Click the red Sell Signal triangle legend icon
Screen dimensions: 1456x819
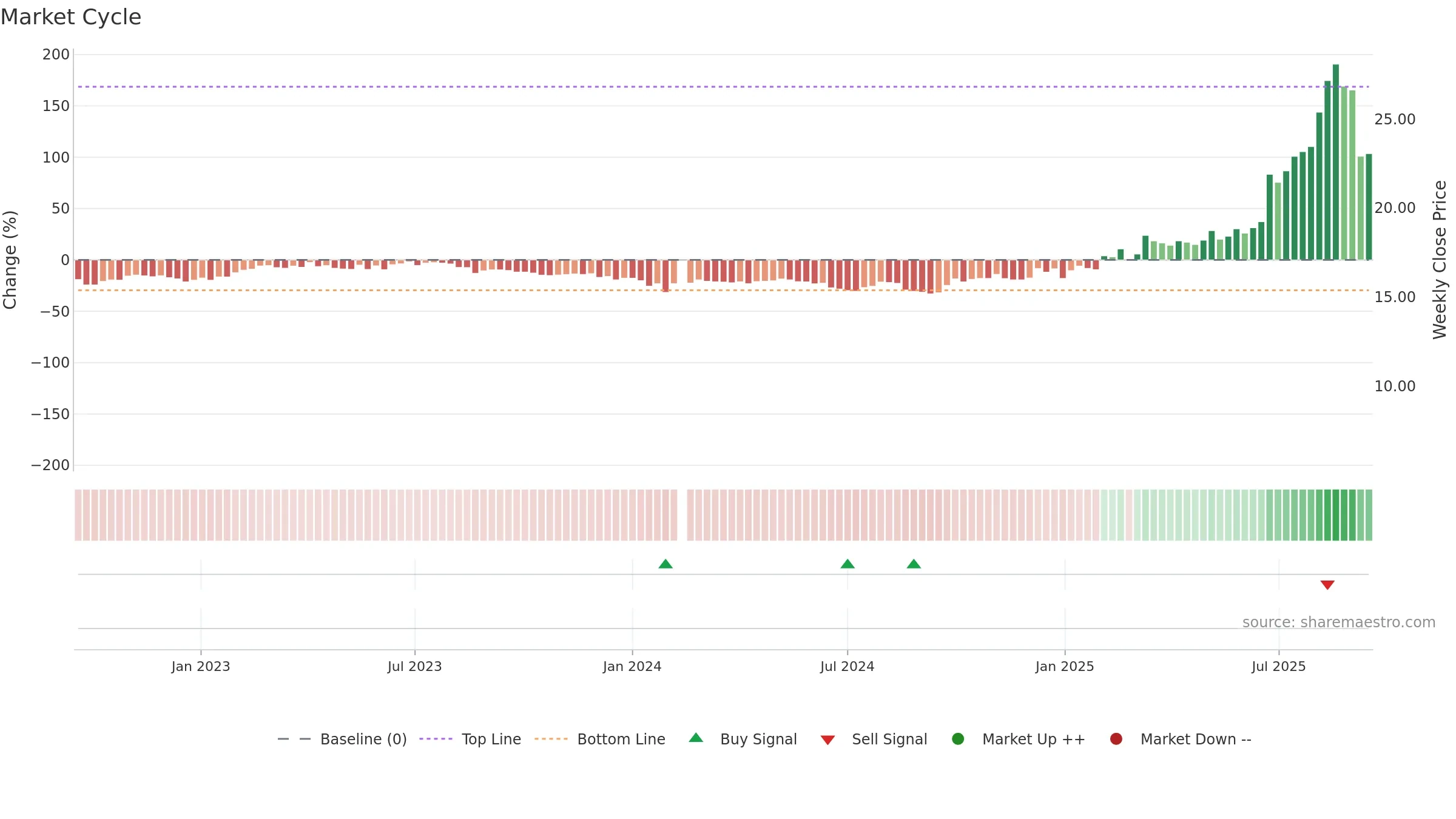point(827,740)
